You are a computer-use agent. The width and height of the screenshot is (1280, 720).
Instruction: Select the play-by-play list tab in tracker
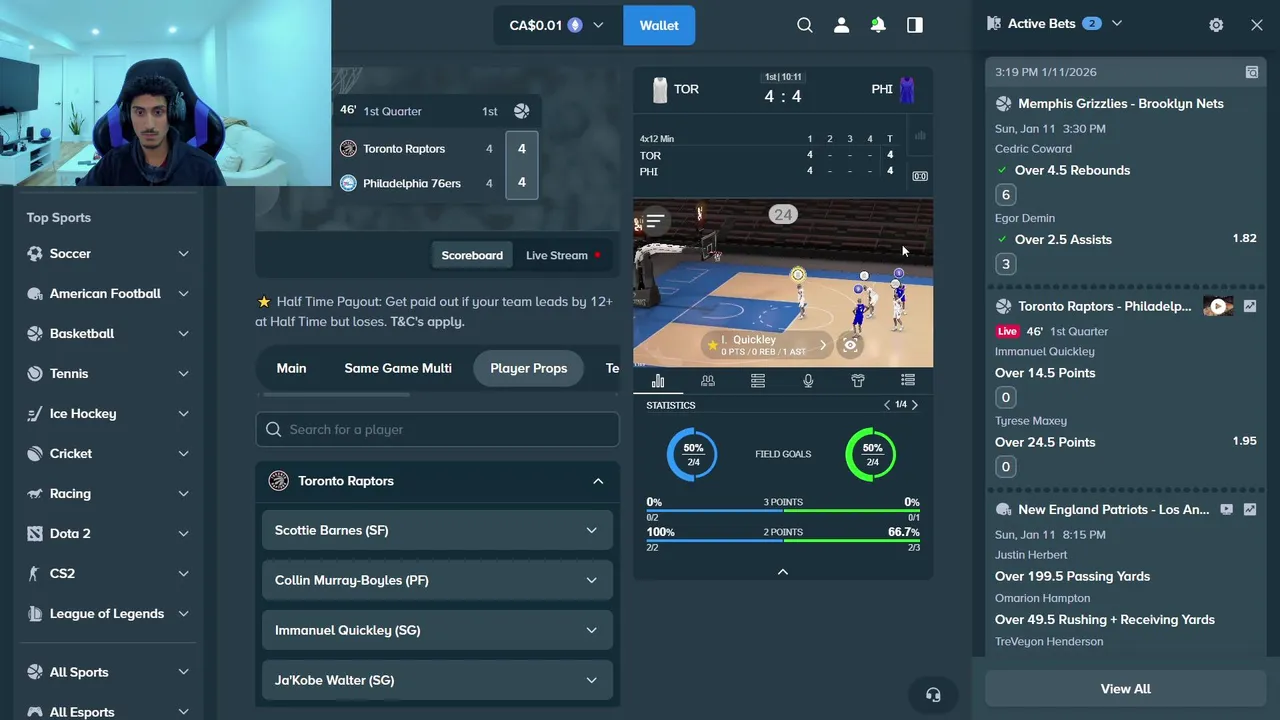(908, 380)
